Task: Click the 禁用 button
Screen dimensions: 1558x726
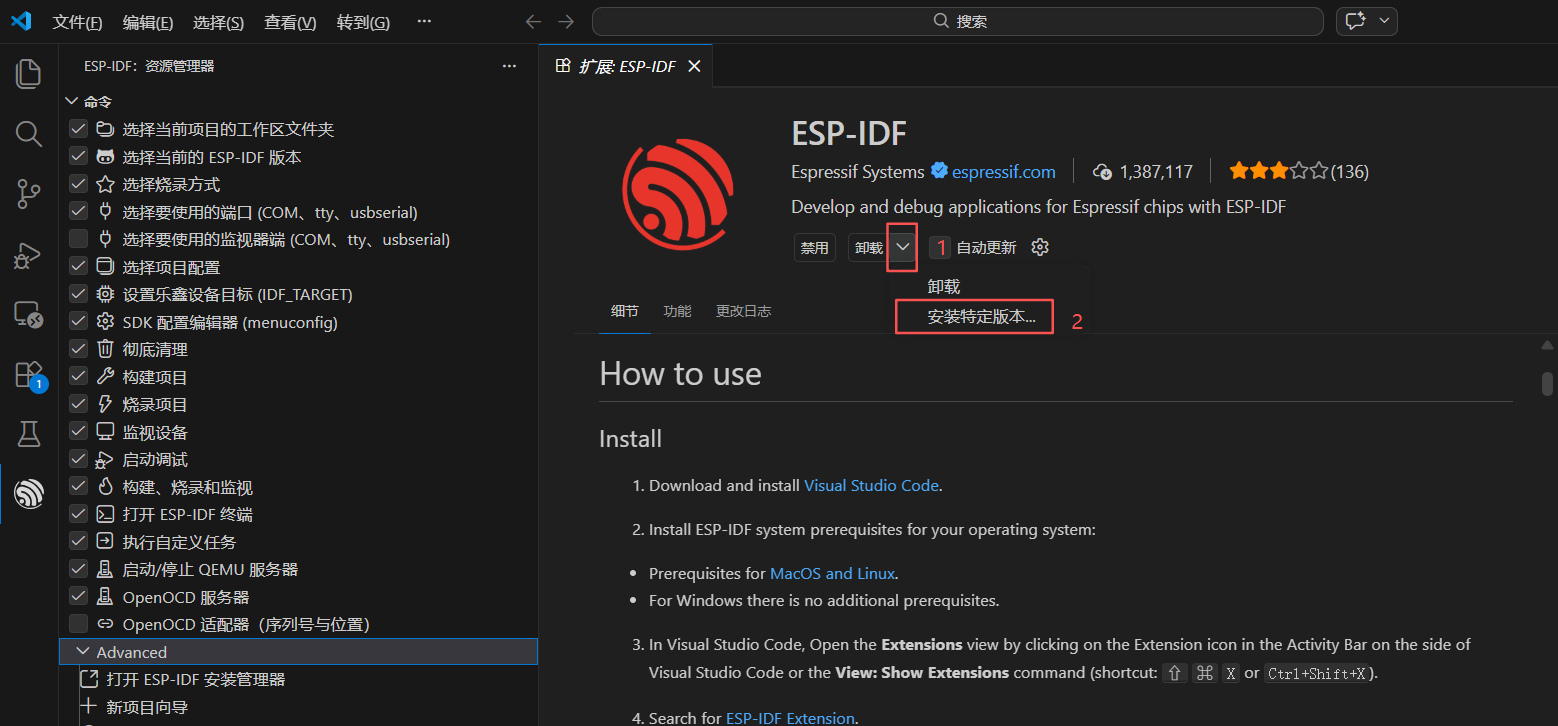Action: click(815, 247)
